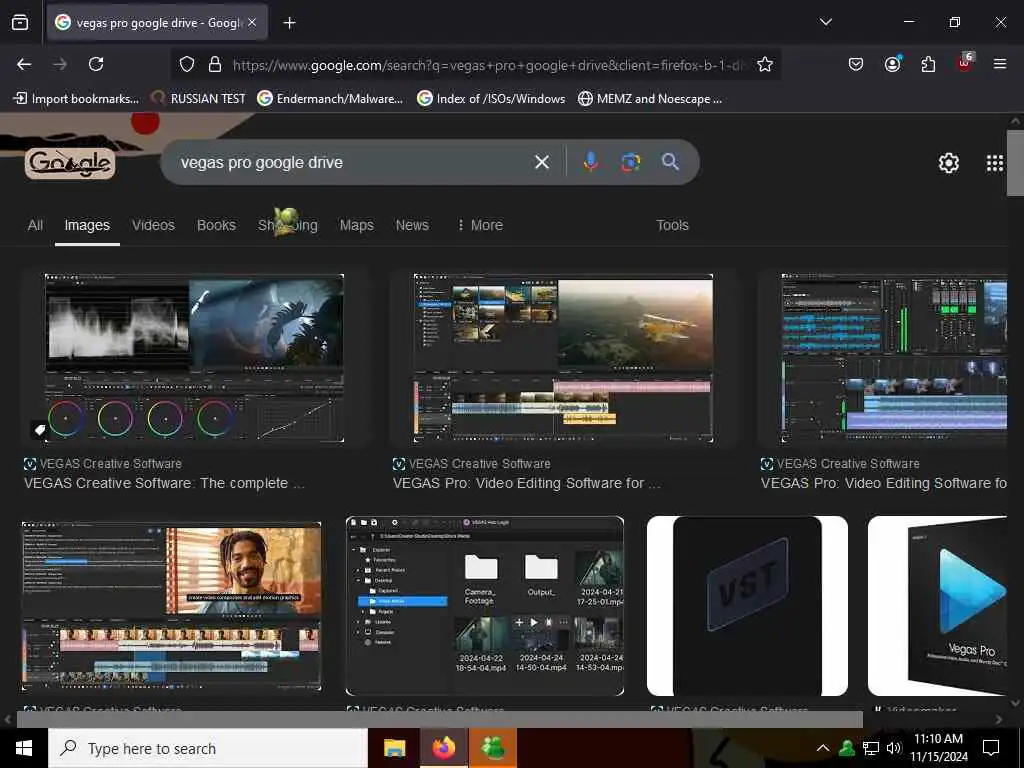
Task: Open the Firefox View icon left of tabs
Action: (20, 23)
